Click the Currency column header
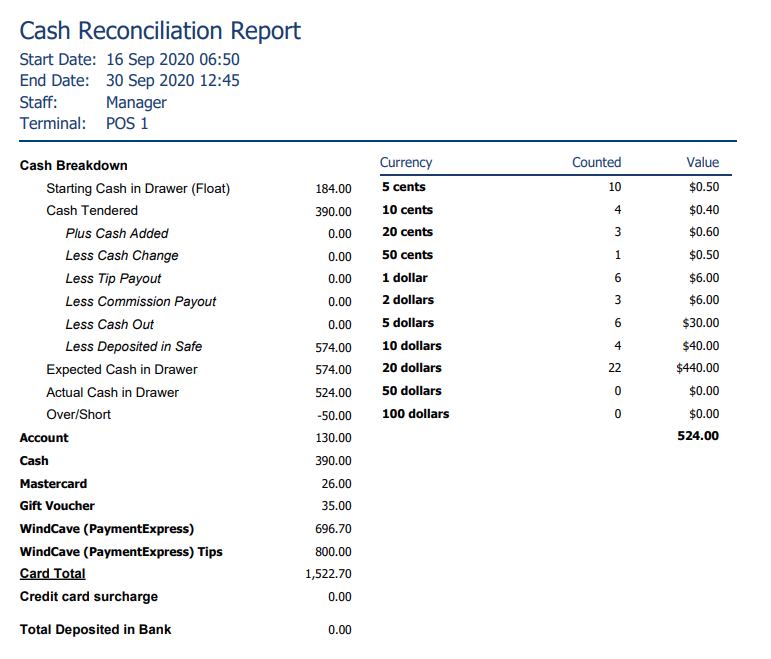 point(406,162)
